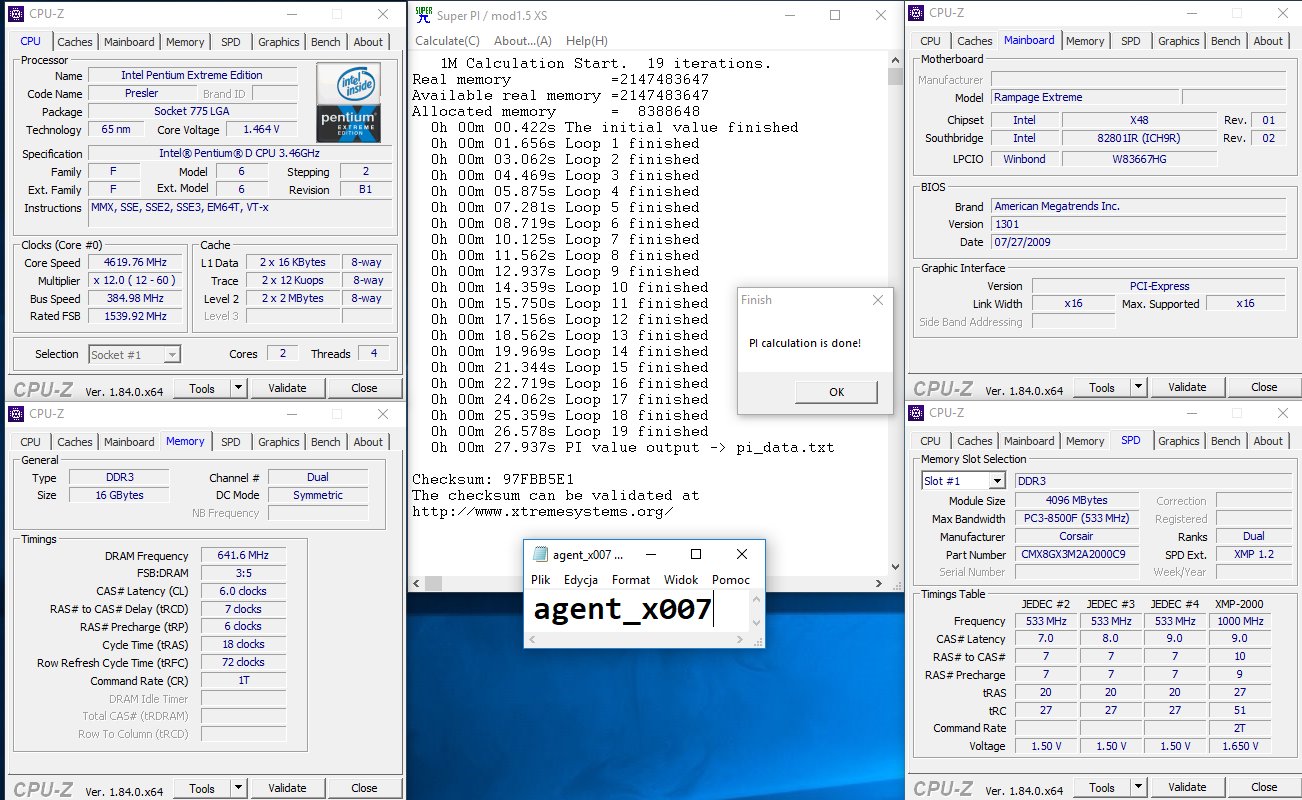
Task: Click the Specification field Pentium D 3.46GHz
Action: click(239, 154)
